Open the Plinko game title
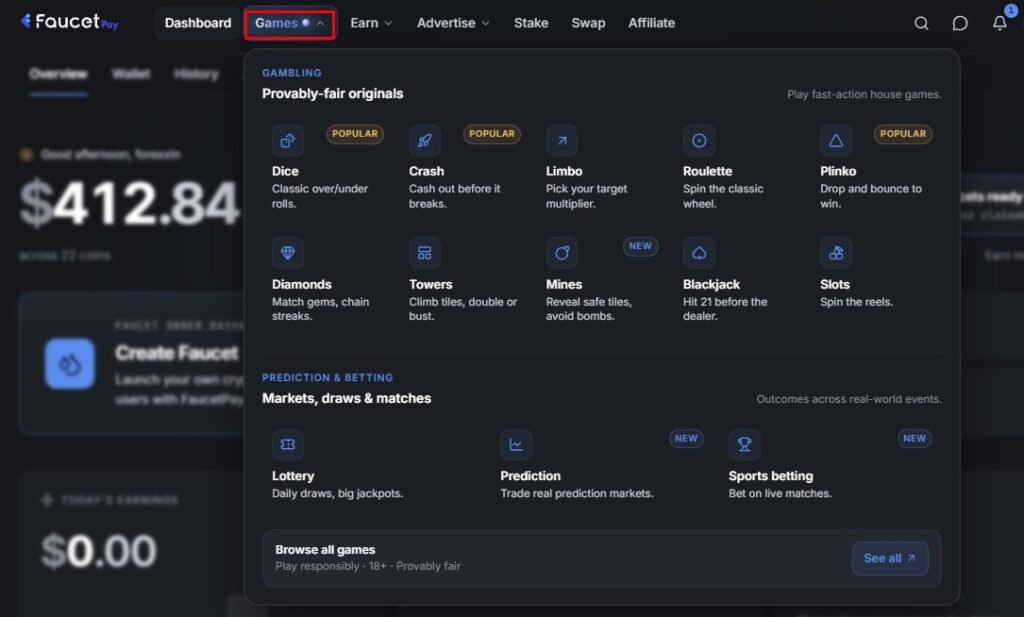 pos(839,171)
